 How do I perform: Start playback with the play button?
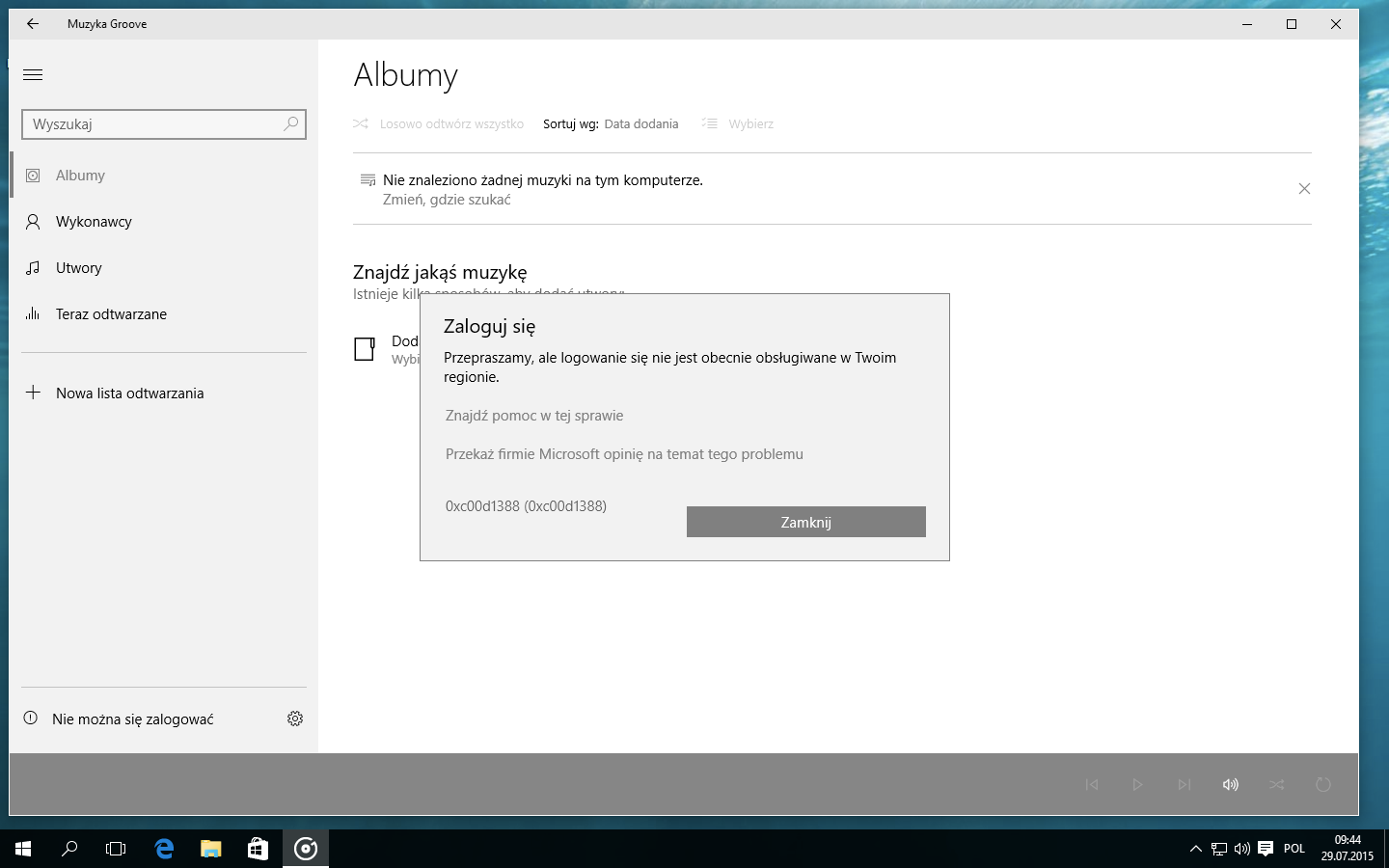pos(1138,785)
